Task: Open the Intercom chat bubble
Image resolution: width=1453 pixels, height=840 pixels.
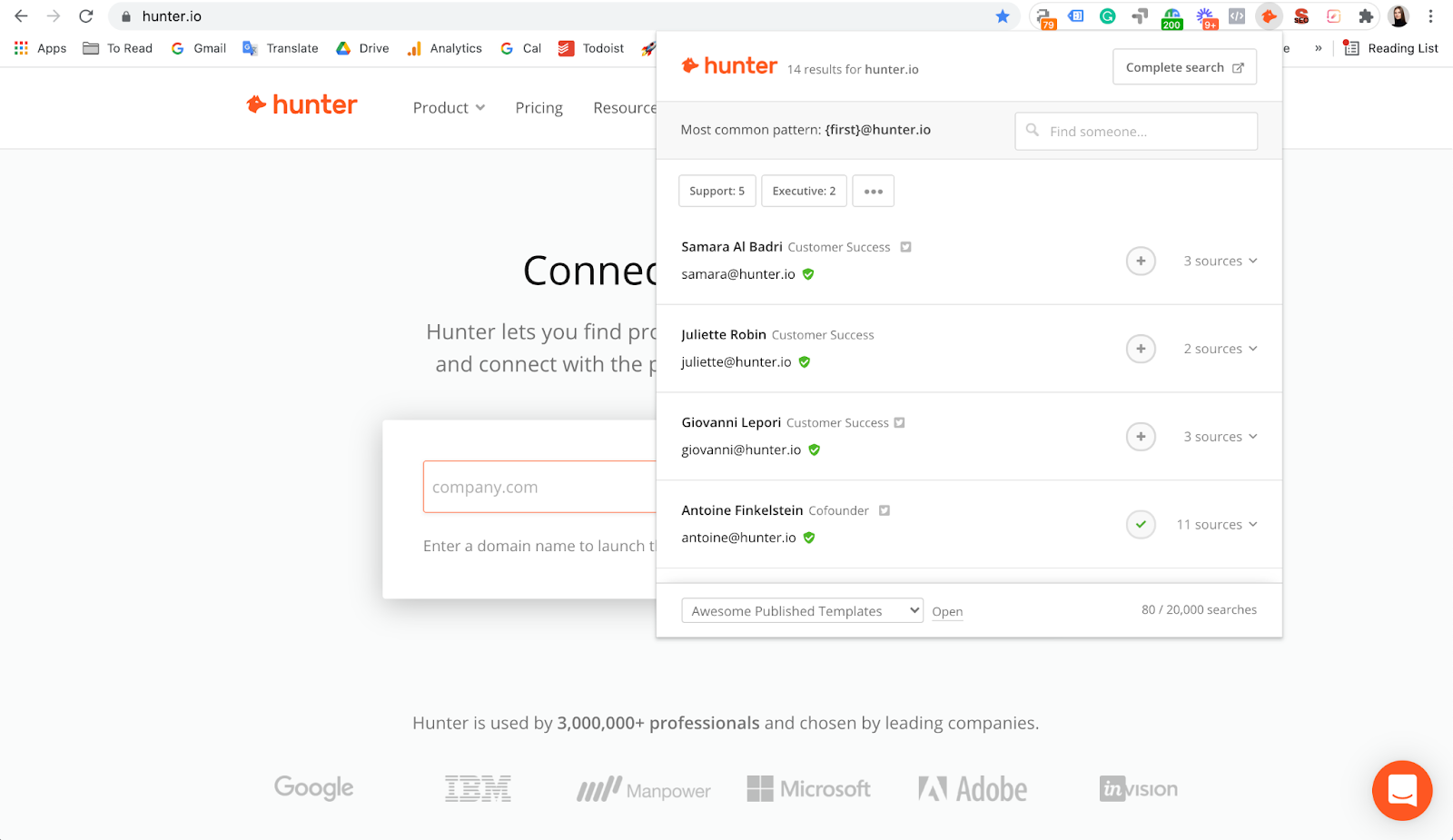Action: coord(1402,790)
